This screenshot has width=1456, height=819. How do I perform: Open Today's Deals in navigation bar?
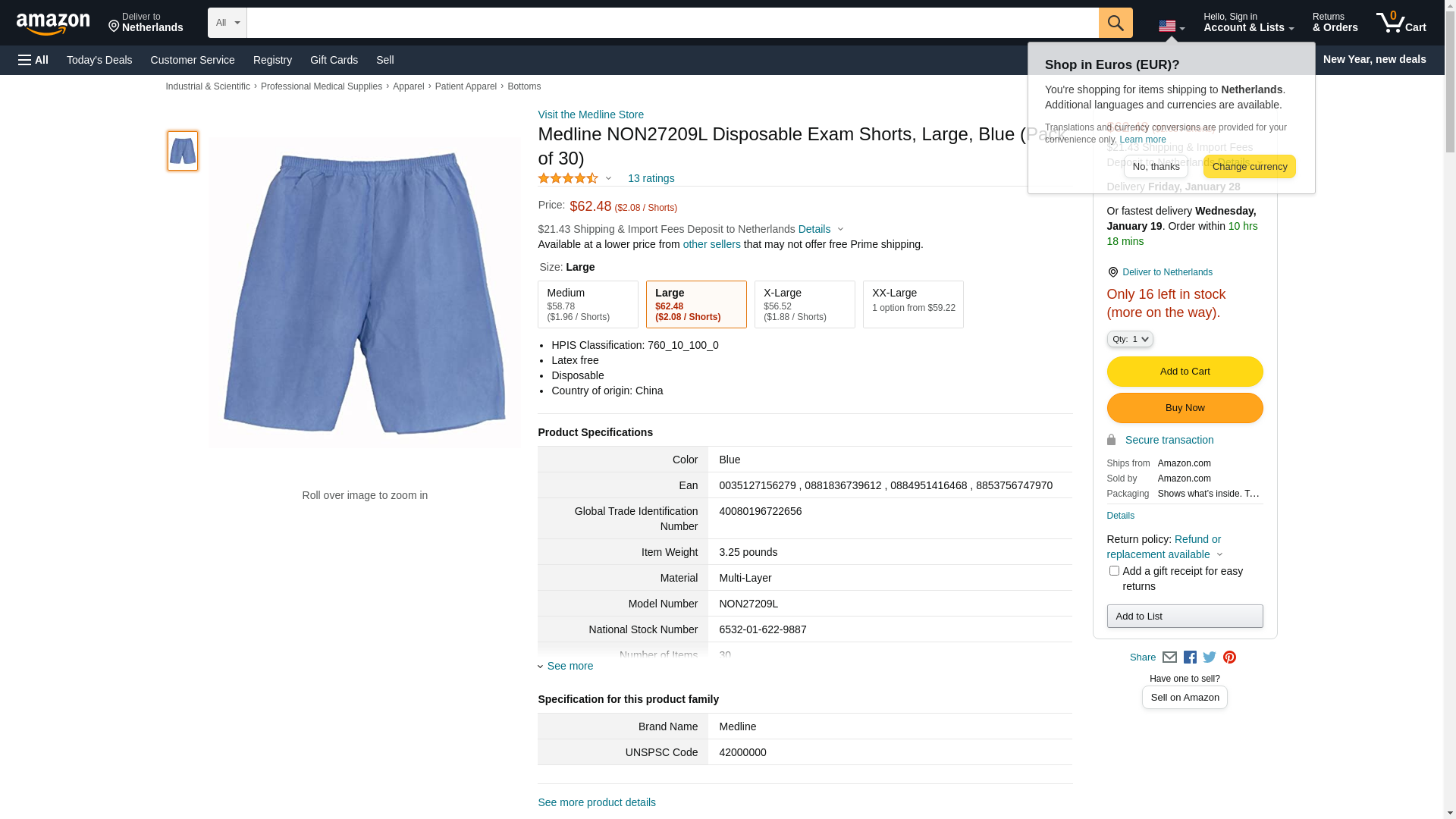point(99,60)
